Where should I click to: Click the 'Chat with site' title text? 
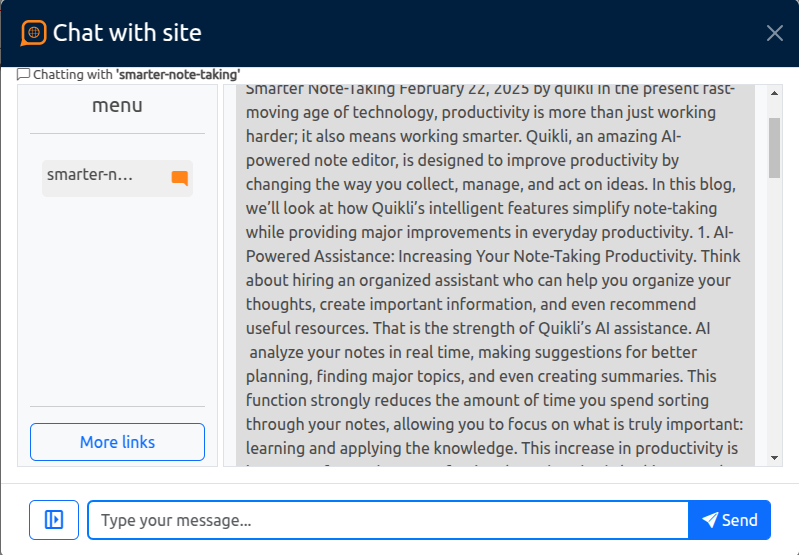click(127, 33)
